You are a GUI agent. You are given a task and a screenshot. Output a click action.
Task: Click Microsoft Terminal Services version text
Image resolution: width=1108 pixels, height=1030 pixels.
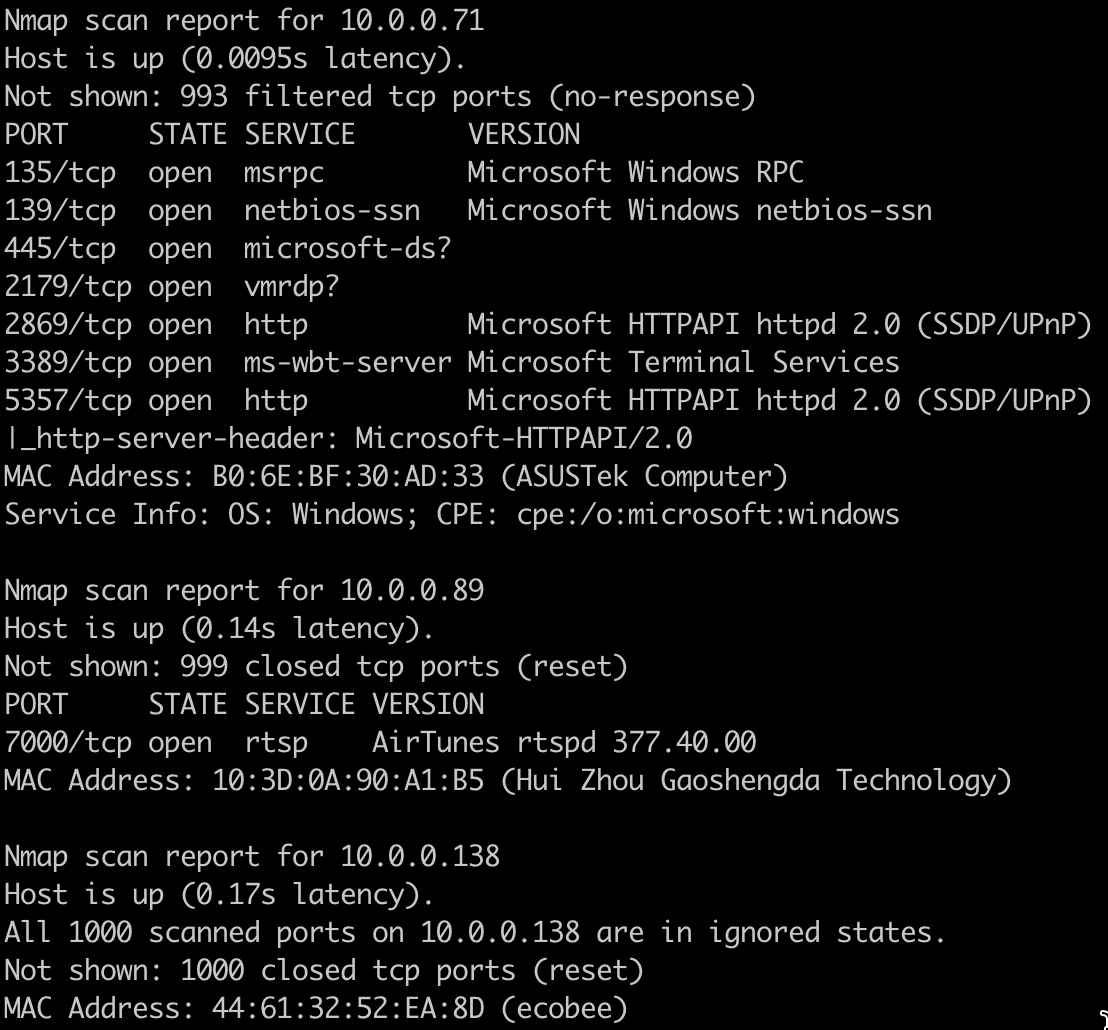[683, 363]
